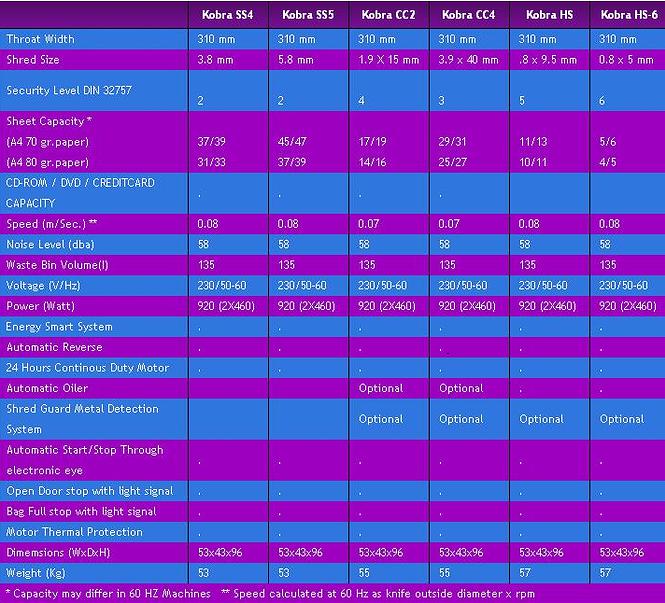Click the Kobra CC2 column header

(387, 14)
